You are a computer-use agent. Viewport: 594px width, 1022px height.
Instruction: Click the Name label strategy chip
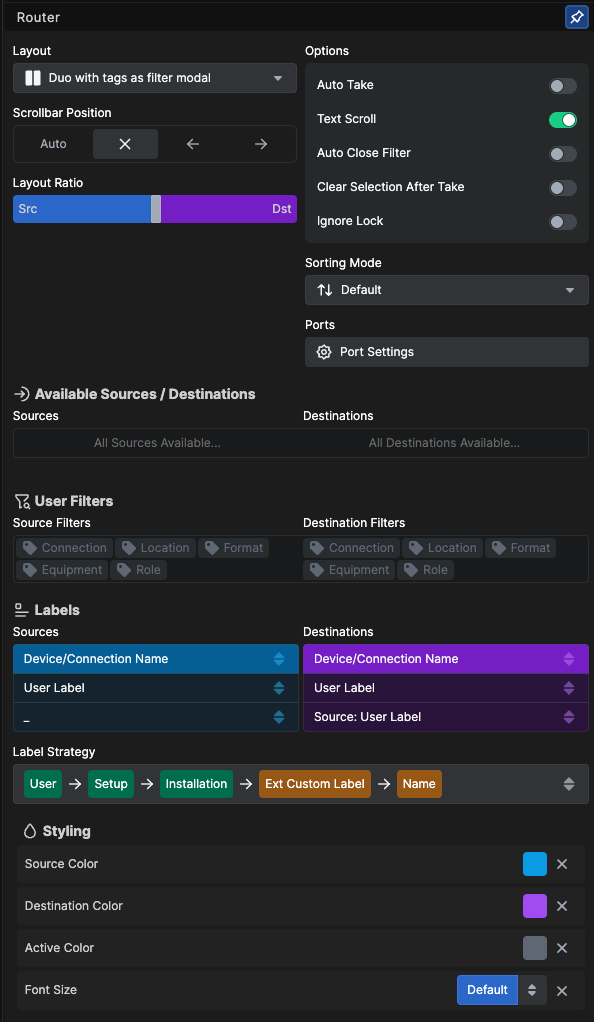(x=419, y=784)
